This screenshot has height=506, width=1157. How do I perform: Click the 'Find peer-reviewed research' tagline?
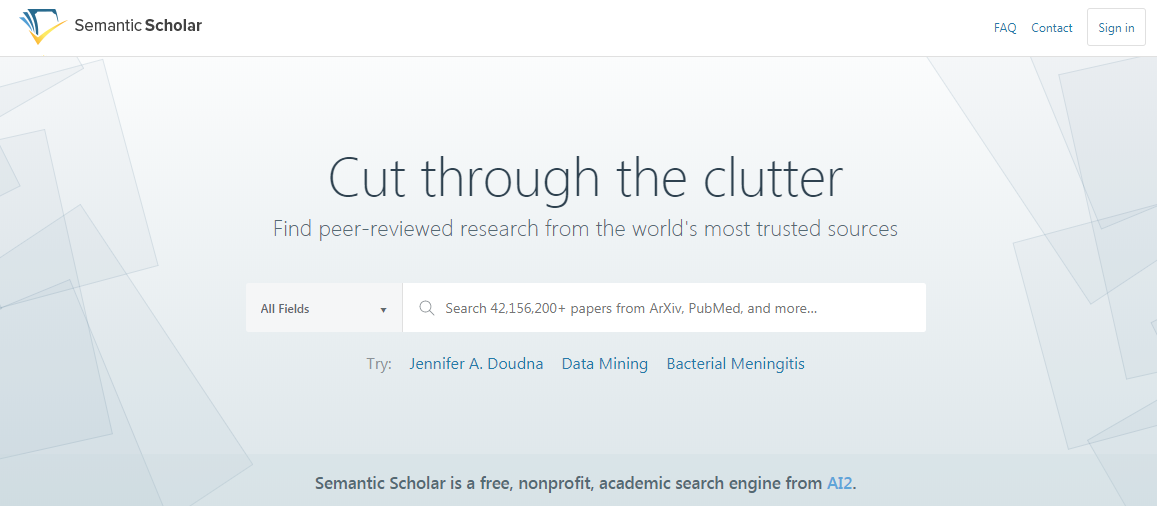(585, 229)
